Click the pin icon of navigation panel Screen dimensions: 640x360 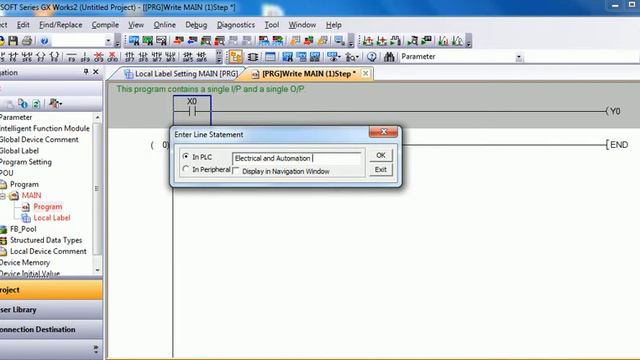(x=86, y=72)
